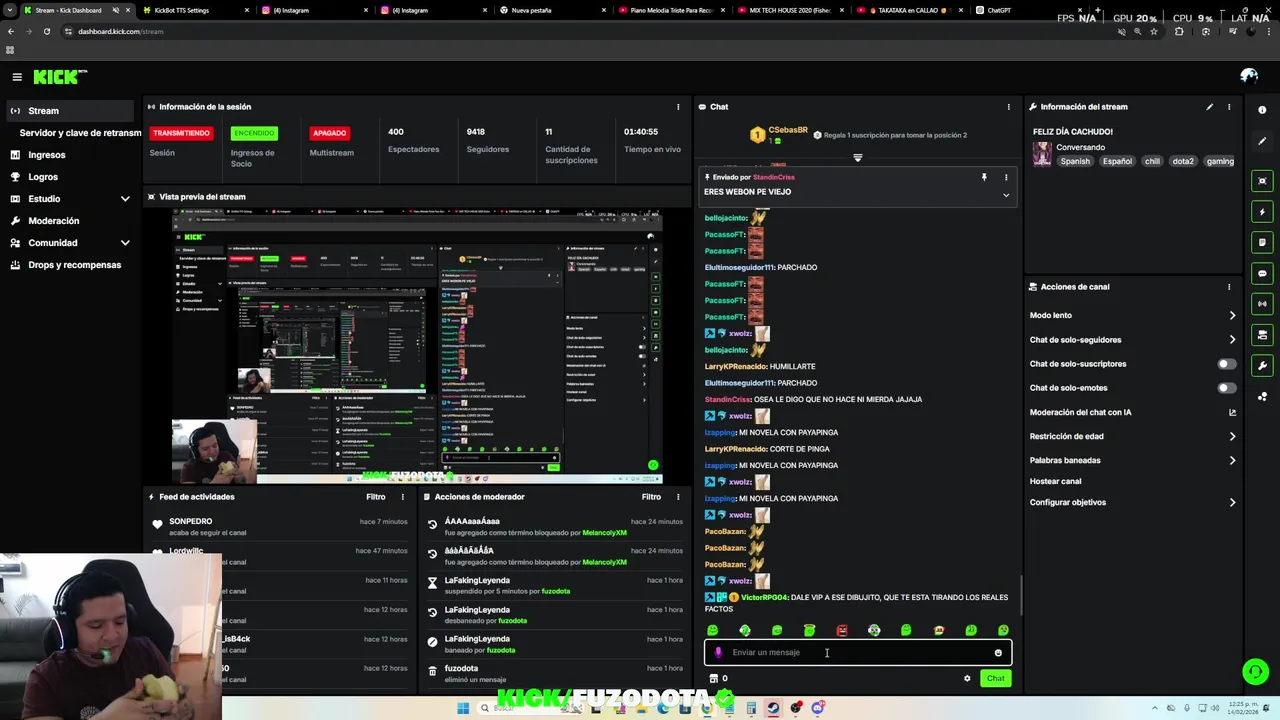
Task: Click the Kick logo
Action: point(59,77)
